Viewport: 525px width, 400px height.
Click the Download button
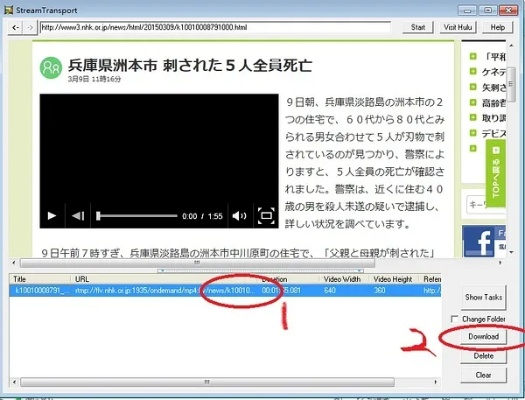483,336
